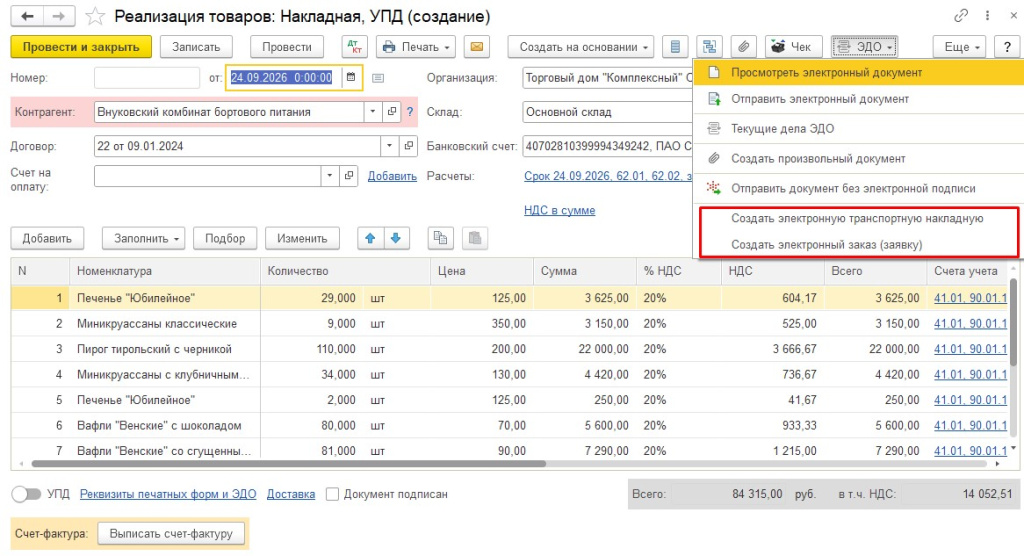Send document by email envelope icon
Viewport: 1024px width, 556px height.
477,47
